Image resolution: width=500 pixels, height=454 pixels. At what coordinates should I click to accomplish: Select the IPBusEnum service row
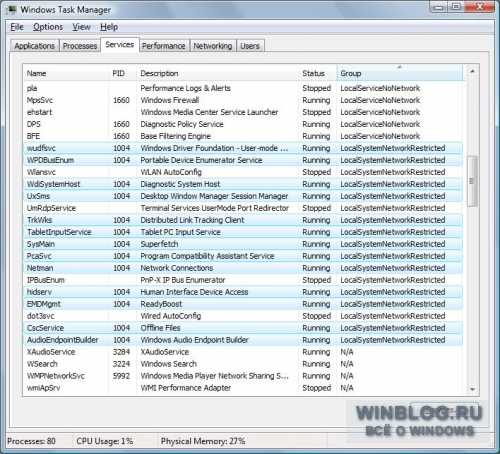pos(243,280)
